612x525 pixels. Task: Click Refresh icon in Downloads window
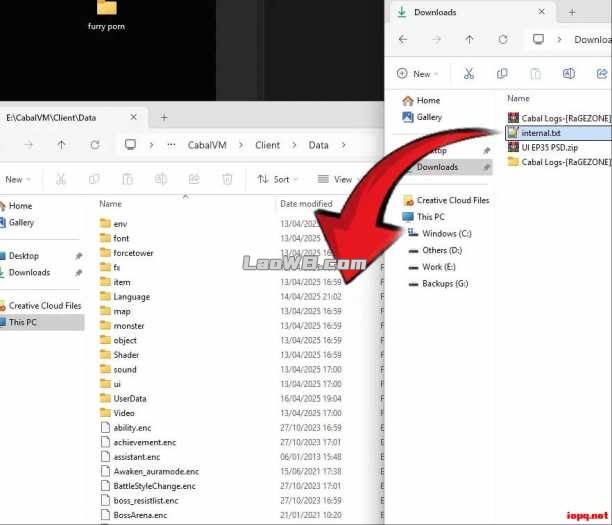pos(503,39)
